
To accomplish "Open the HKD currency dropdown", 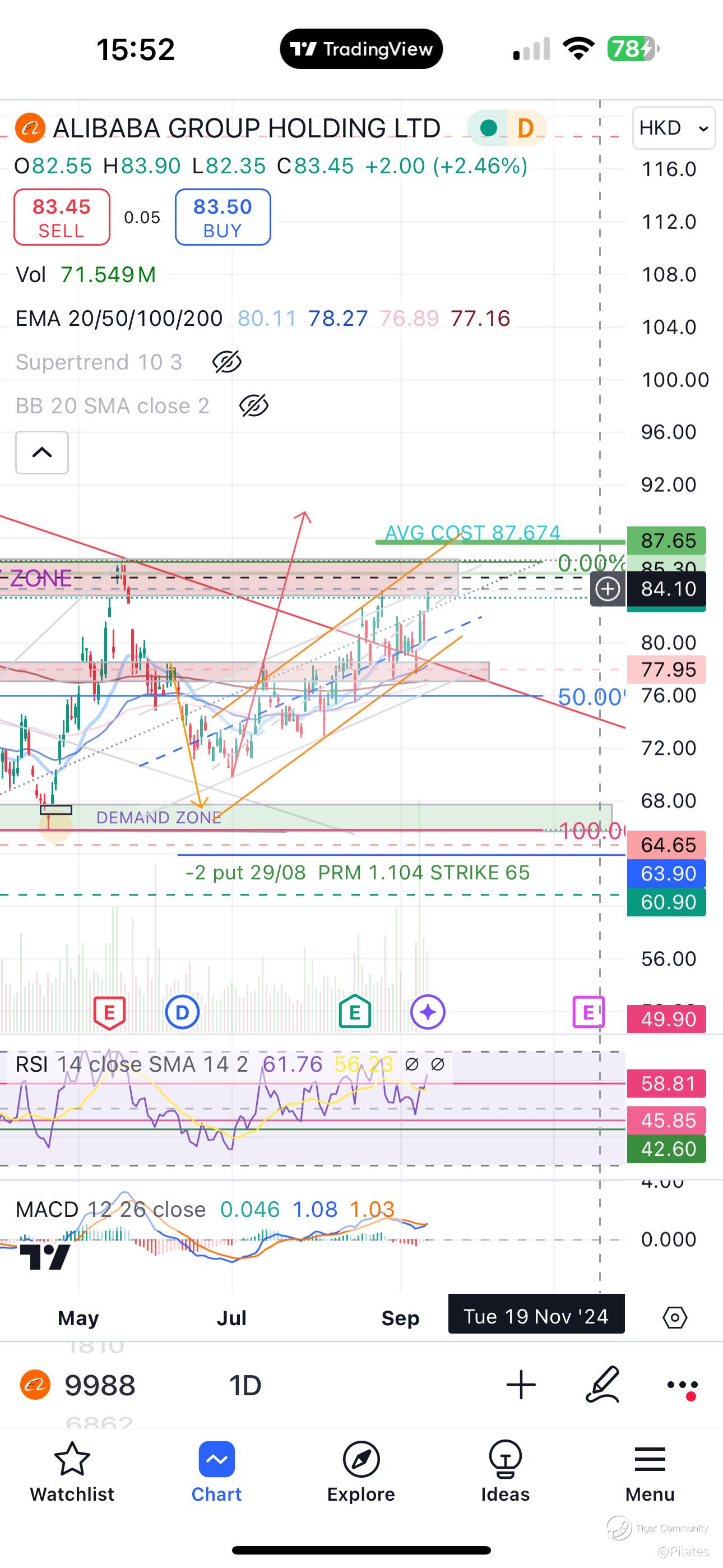I will (x=674, y=128).
